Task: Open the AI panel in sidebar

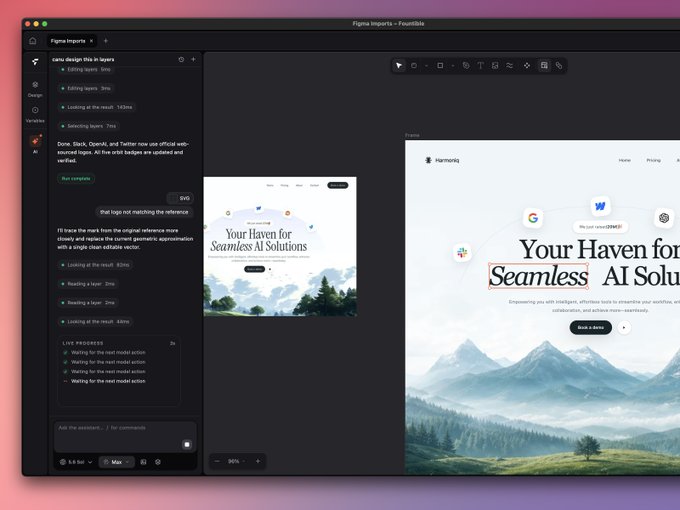Action: tap(35, 144)
